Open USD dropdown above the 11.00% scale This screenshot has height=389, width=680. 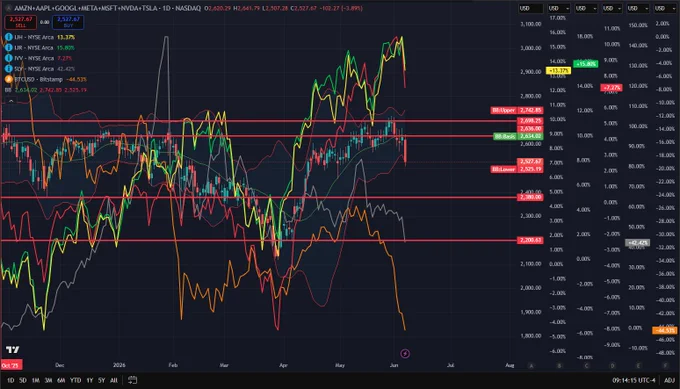pos(612,8)
